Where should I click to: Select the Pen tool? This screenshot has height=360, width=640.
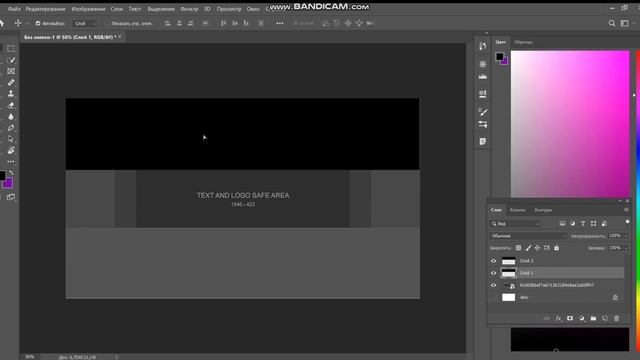11,128
